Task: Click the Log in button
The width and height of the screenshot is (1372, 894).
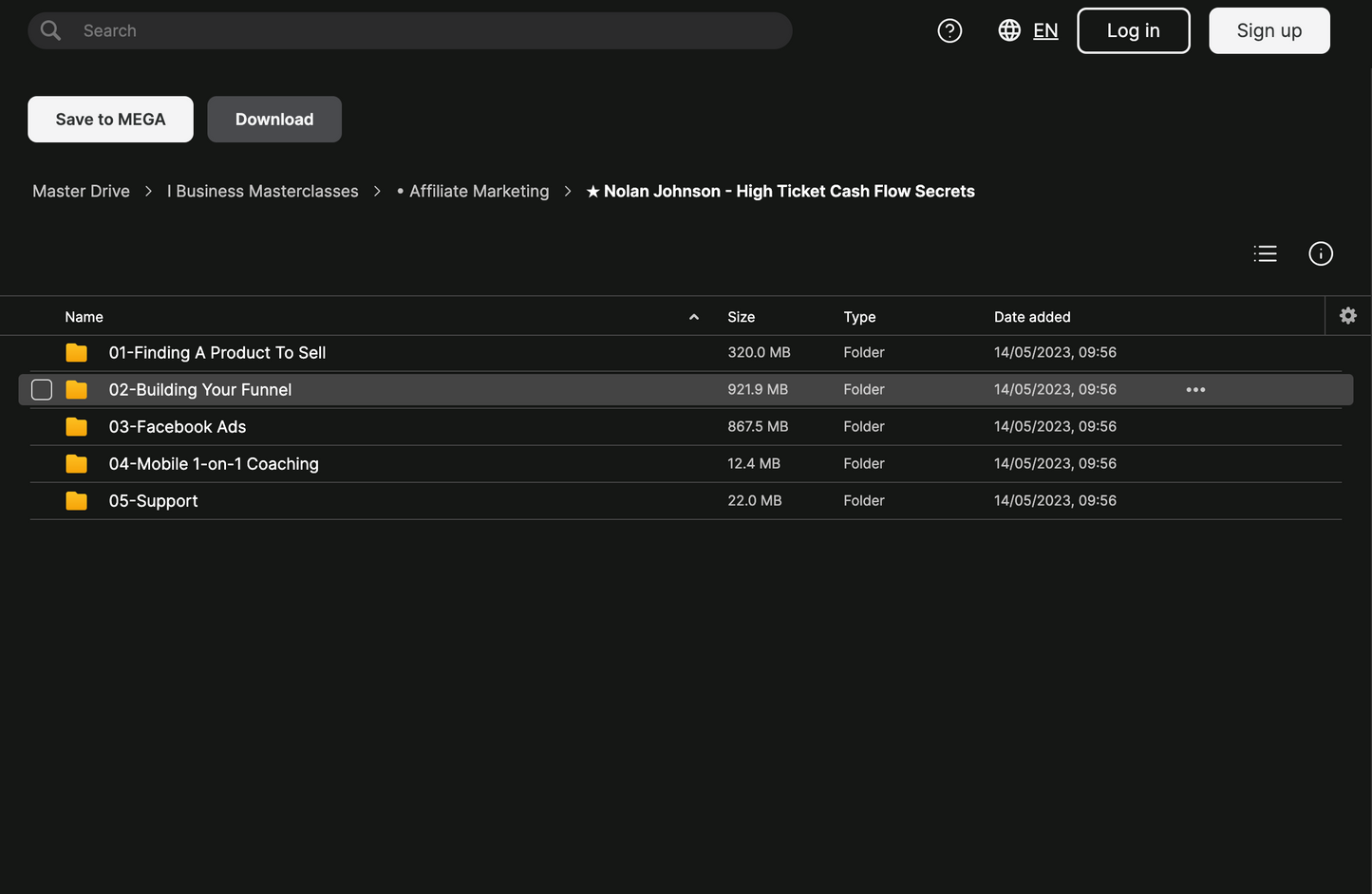Action: [x=1134, y=30]
